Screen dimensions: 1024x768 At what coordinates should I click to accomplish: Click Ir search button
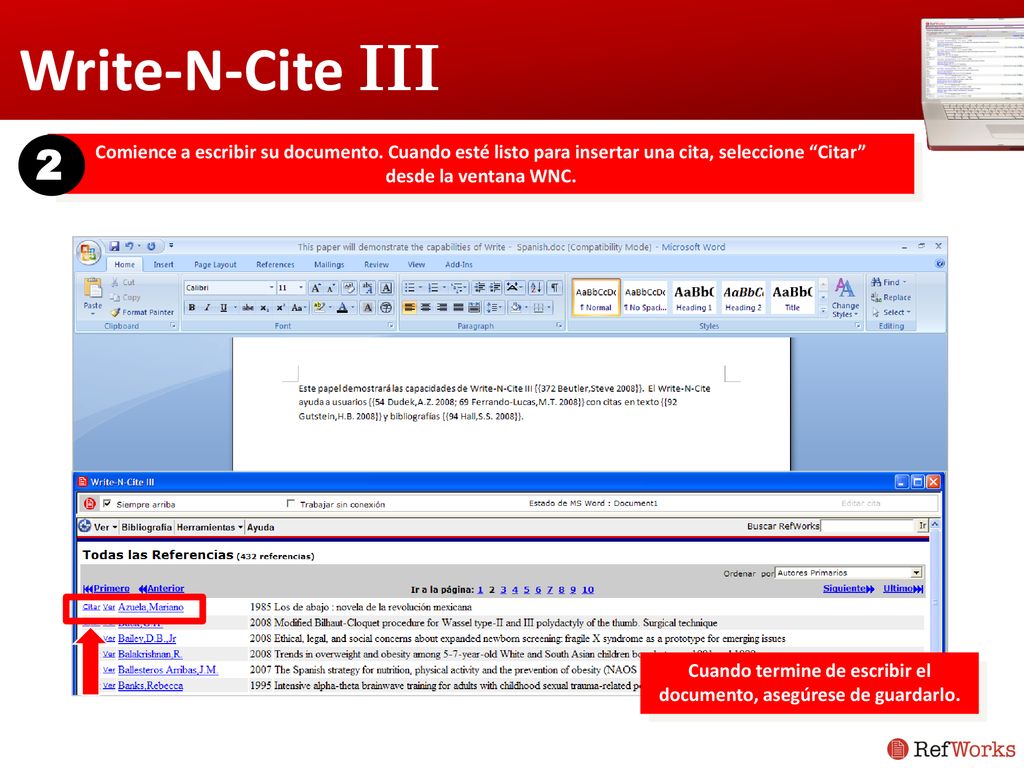[x=922, y=526]
